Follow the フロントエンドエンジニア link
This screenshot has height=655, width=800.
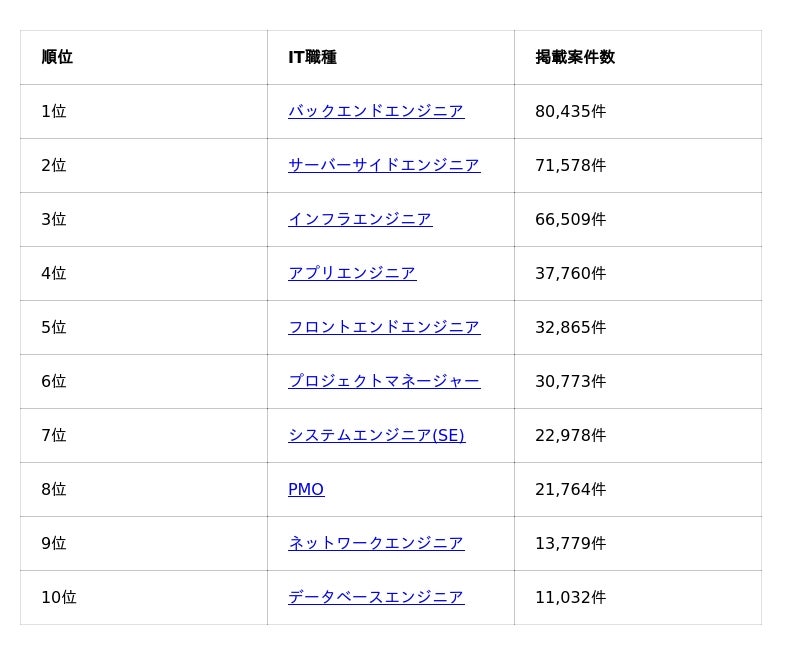pyautogui.click(x=384, y=327)
